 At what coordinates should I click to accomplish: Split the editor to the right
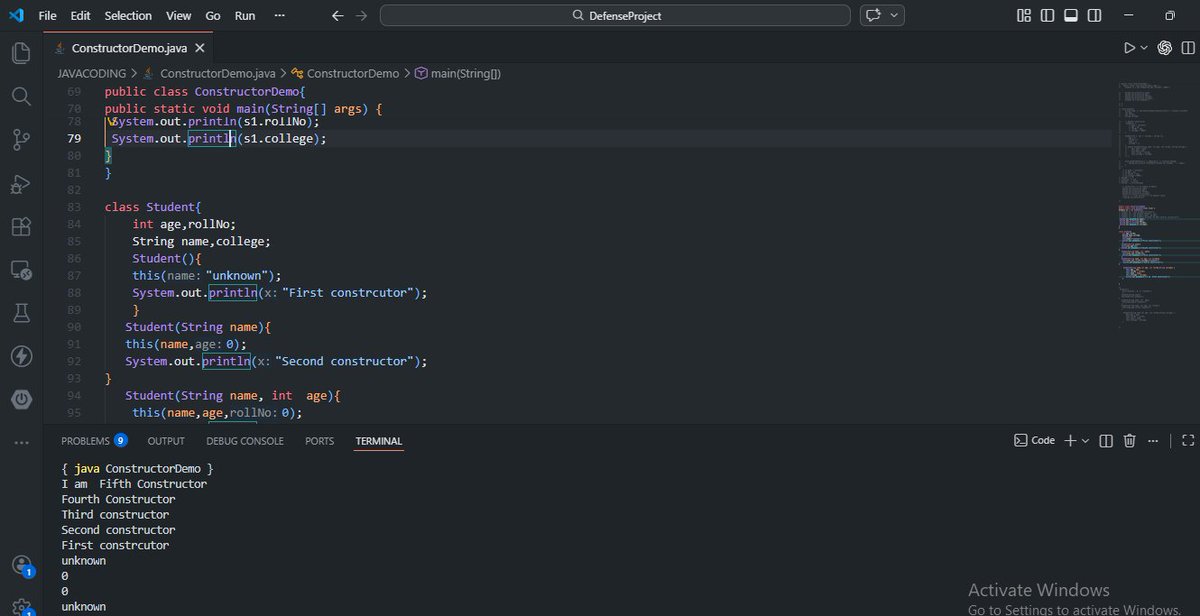tap(1187, 48)
